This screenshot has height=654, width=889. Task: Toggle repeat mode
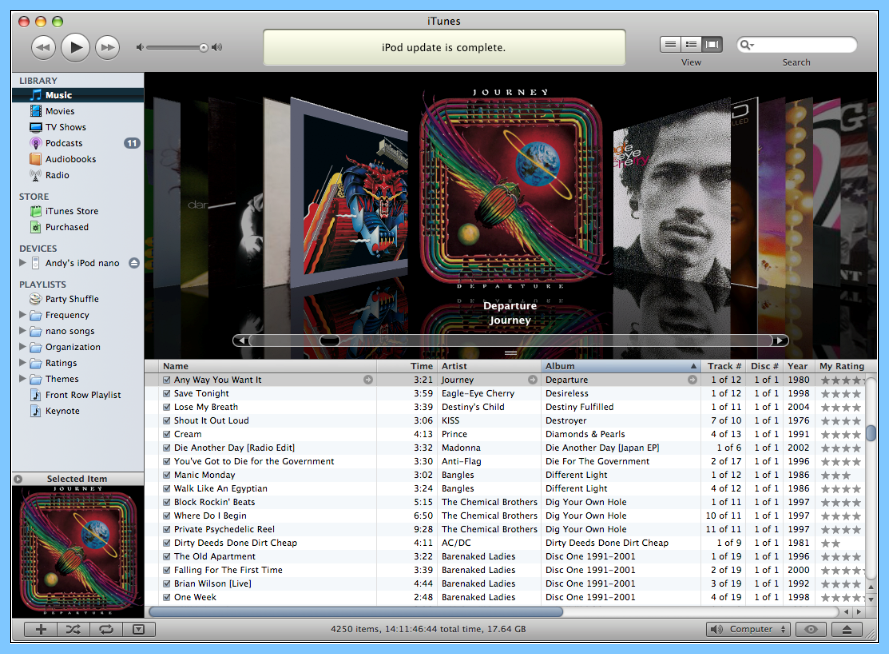pos(105,629)
